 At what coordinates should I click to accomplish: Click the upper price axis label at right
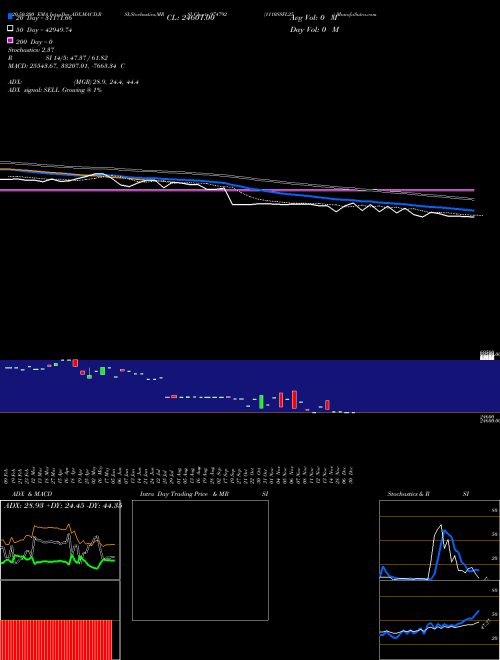click(x=488, y=356)
